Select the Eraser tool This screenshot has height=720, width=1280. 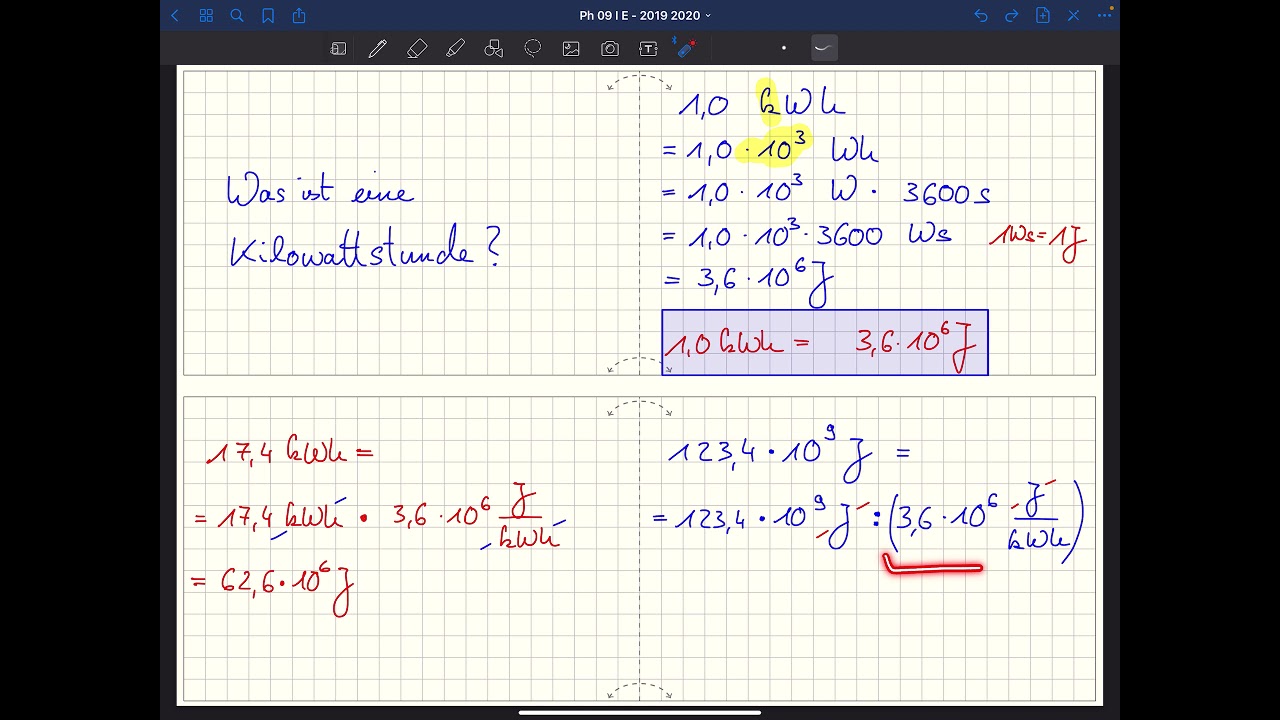pos(417,48)
